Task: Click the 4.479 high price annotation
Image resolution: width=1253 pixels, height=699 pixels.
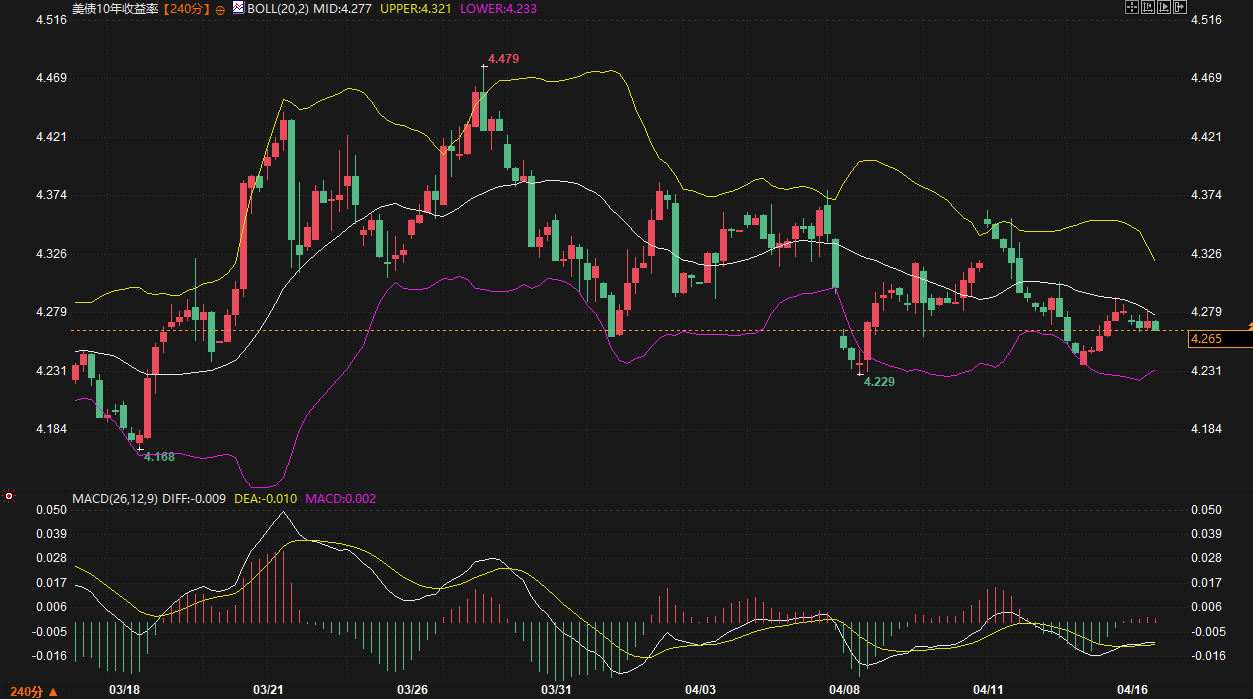Action: click(x=503, y=59)
